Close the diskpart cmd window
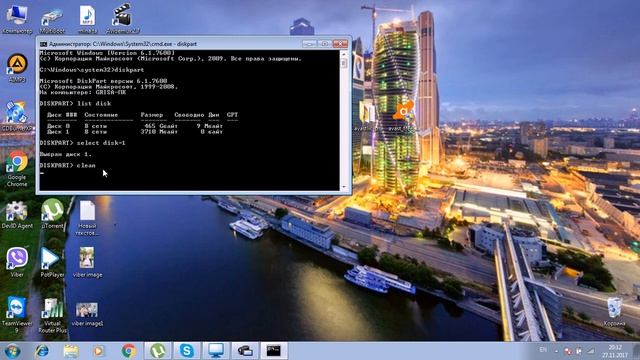Screen dimensions: 640x360 point(340,43)
